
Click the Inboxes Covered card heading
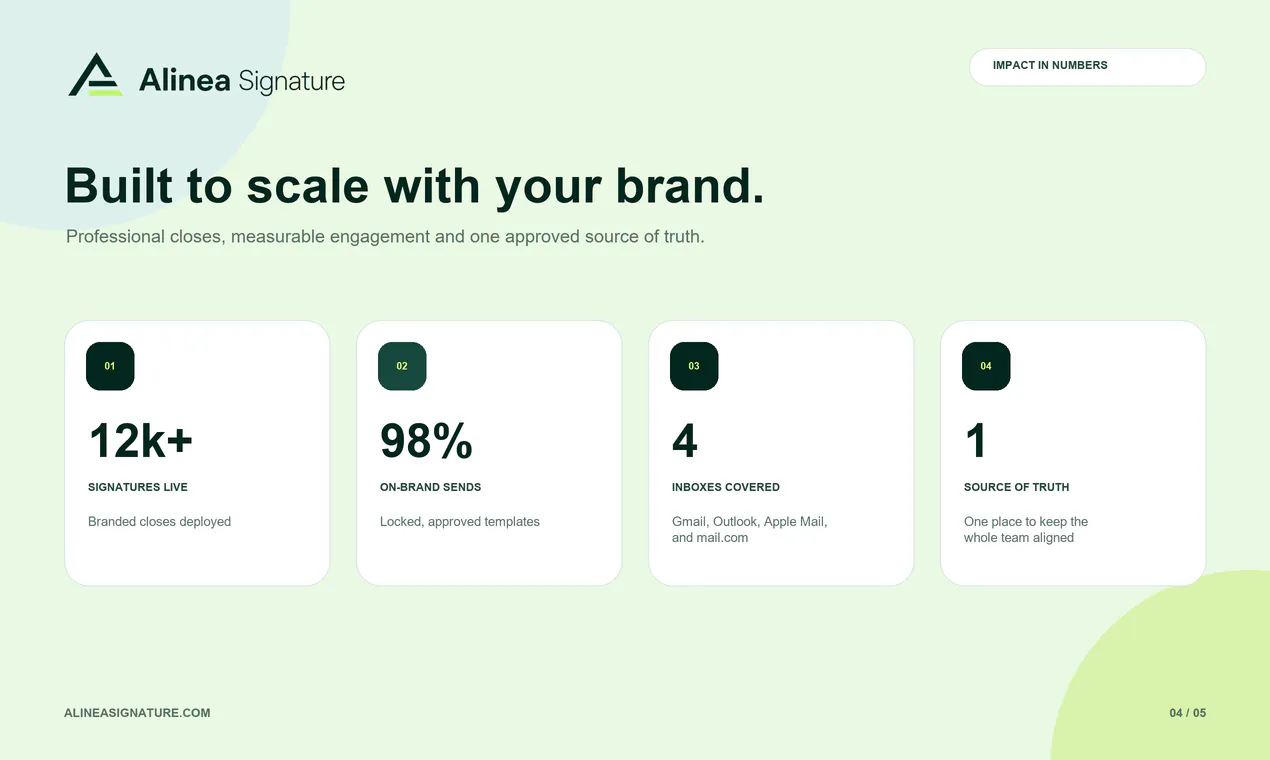point(726,487)
